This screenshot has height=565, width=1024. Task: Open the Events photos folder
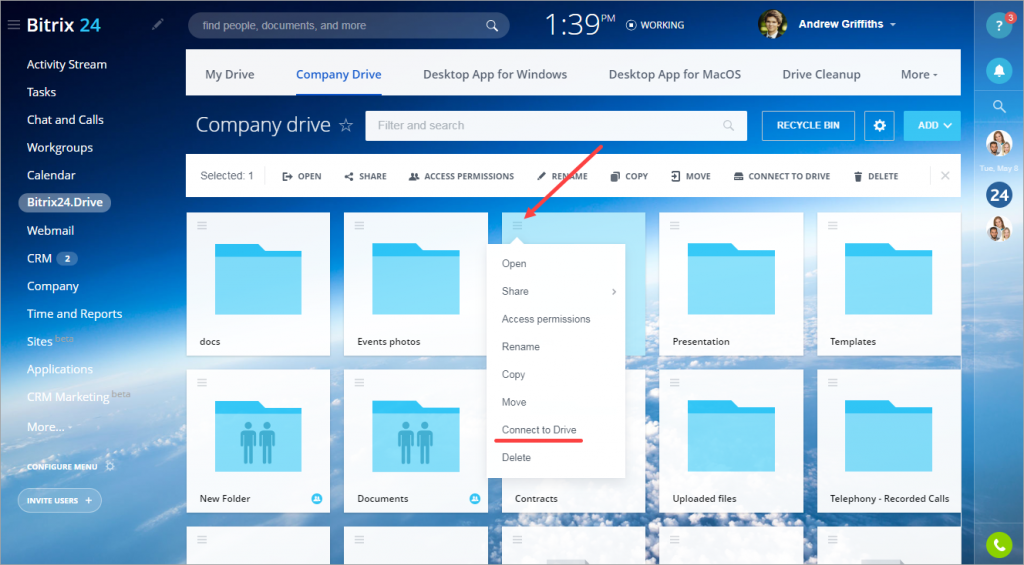coord(415,280)
